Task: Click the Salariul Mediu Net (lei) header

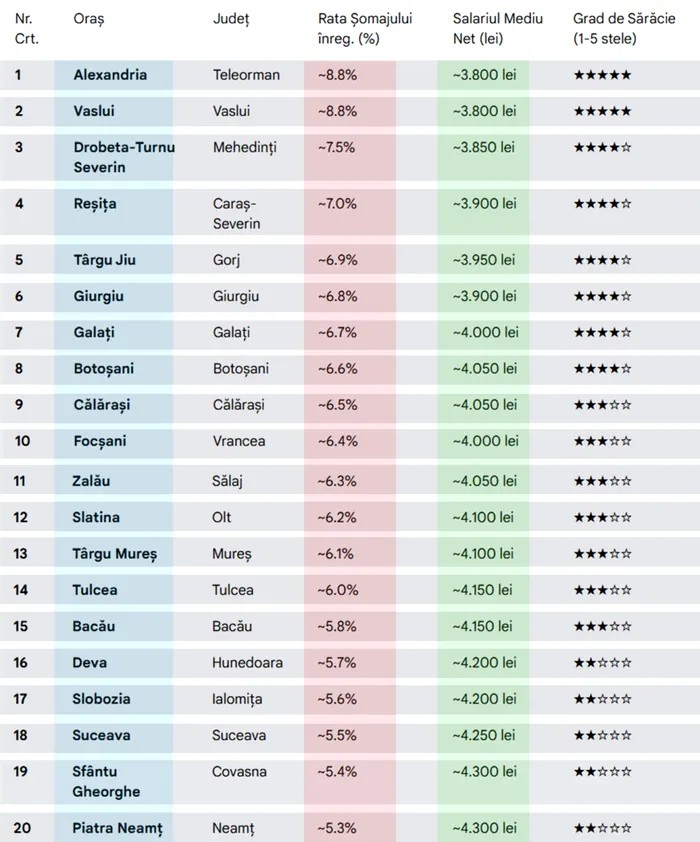Action: [492, 29]
